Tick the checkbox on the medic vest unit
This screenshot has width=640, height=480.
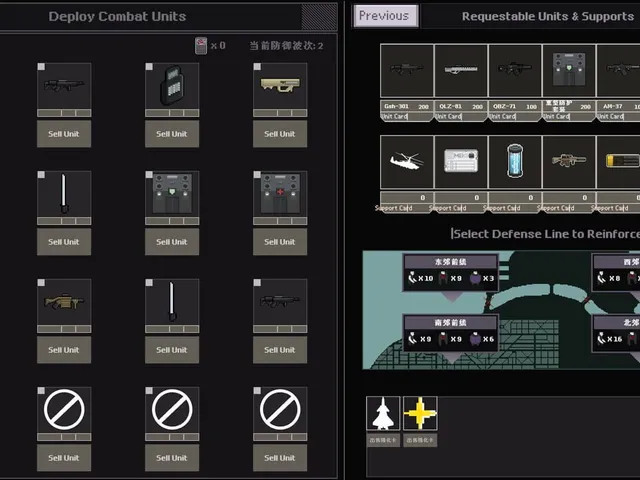(257, 175)
